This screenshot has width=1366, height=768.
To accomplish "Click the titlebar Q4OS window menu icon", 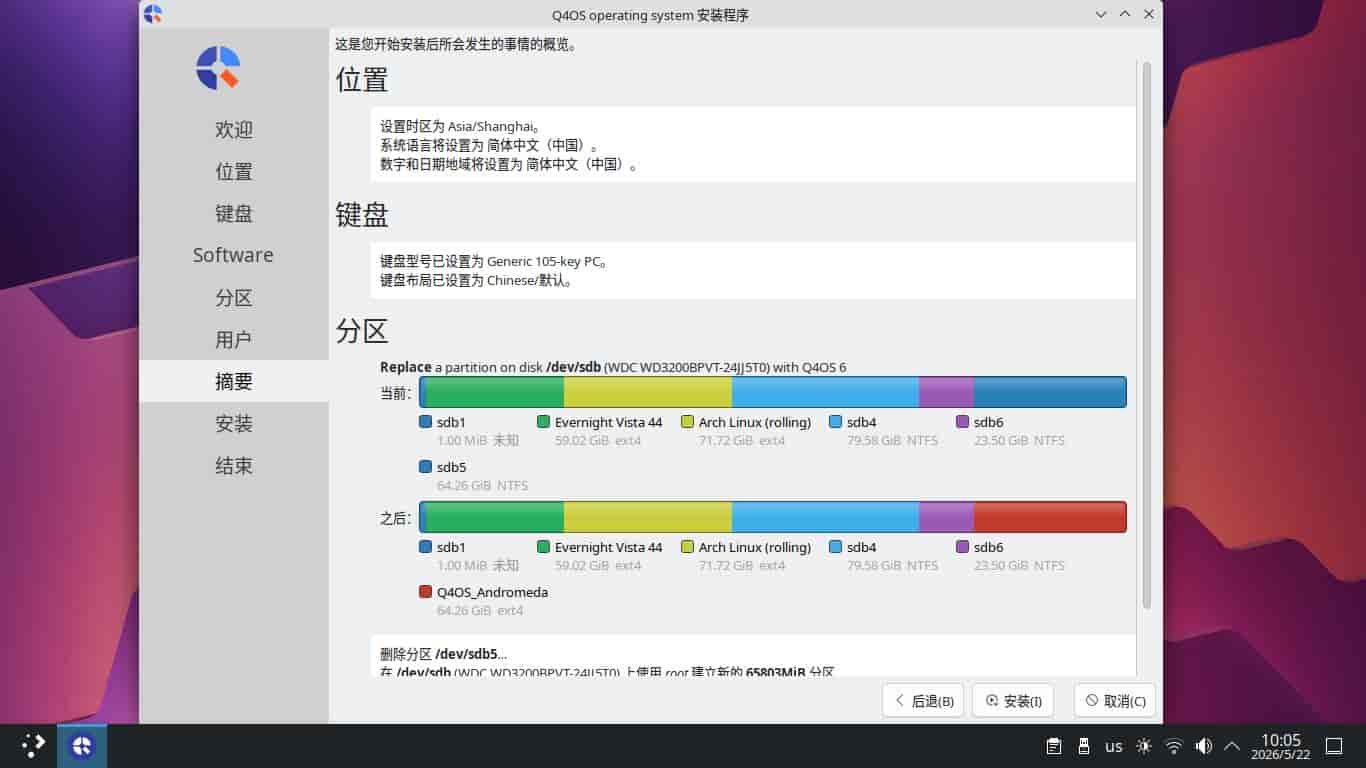I will pos(153,14).
